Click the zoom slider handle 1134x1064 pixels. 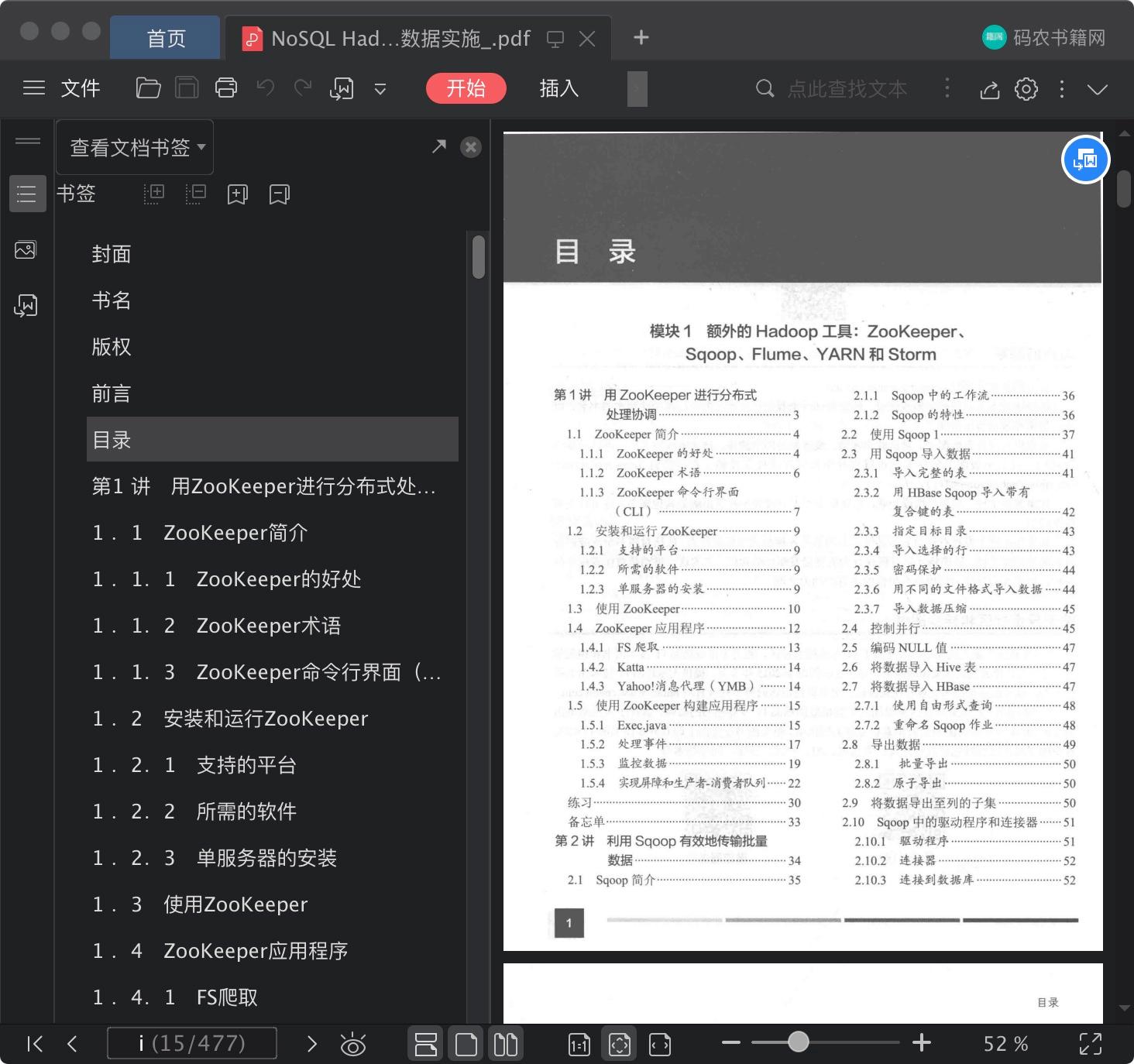798,1042
